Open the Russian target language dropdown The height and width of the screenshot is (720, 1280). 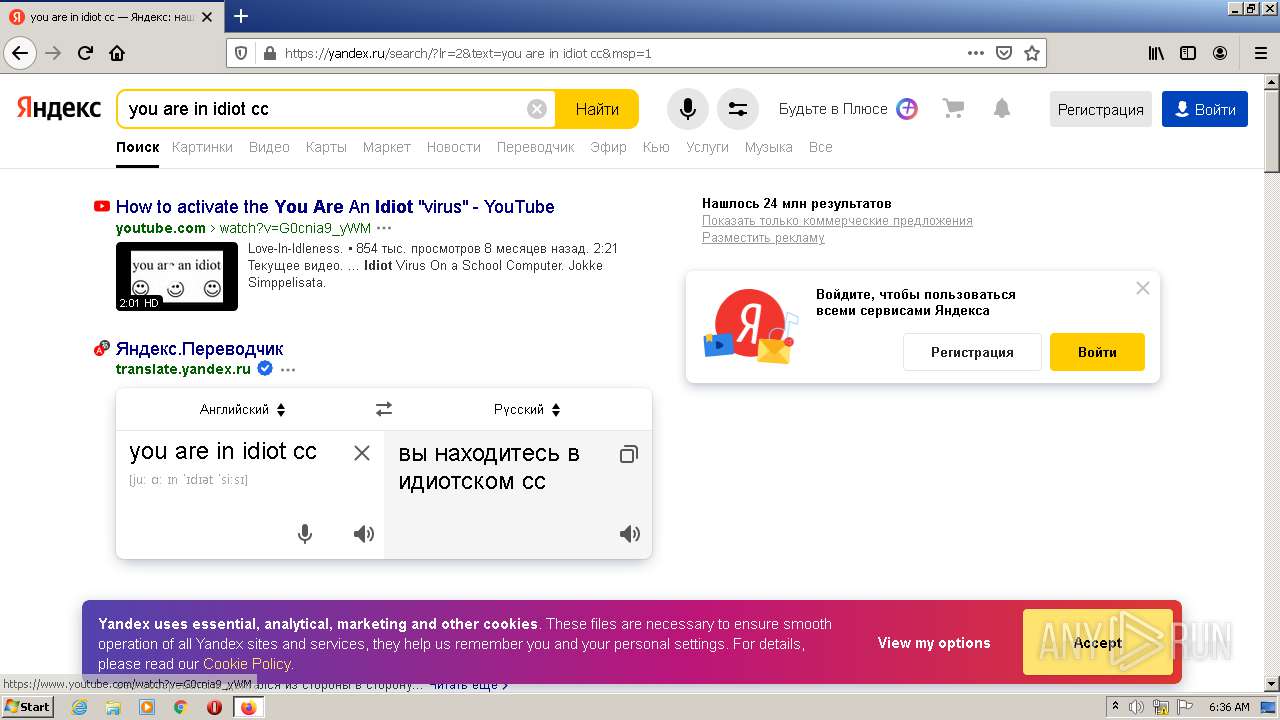click(x=527, y=409)
